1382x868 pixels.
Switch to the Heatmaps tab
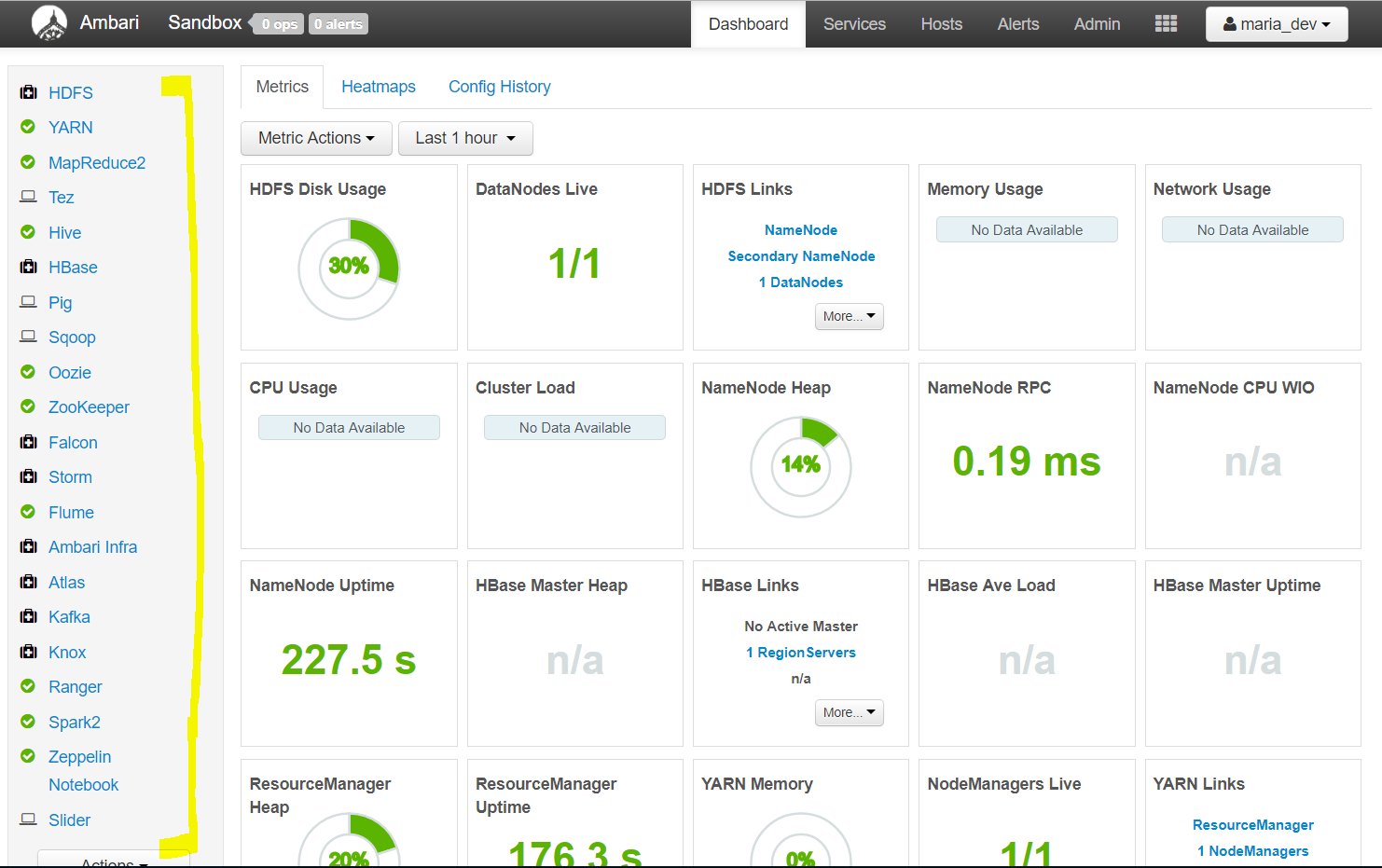pos(379,87)
